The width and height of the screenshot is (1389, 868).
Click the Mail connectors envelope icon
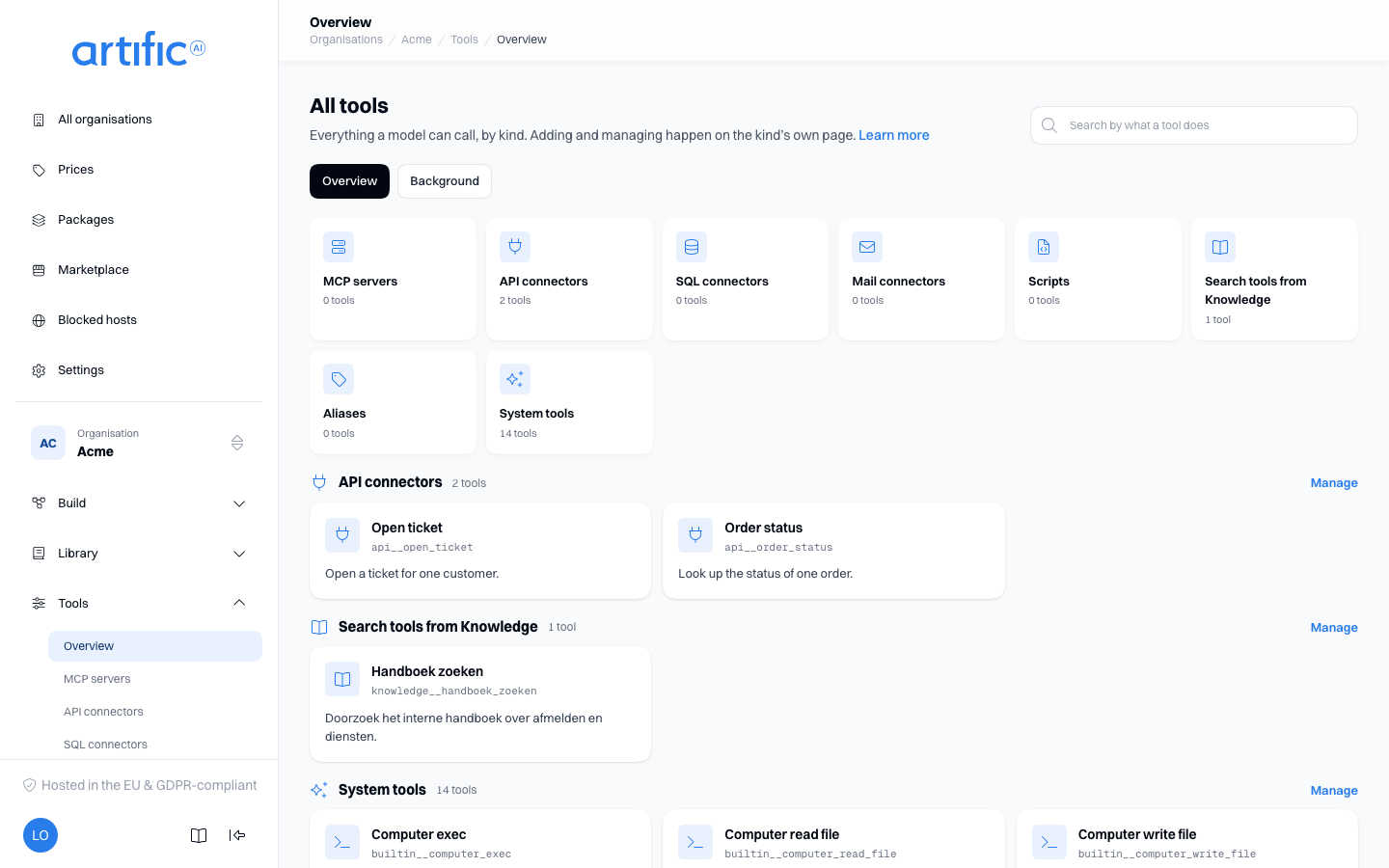coord(867,247)
